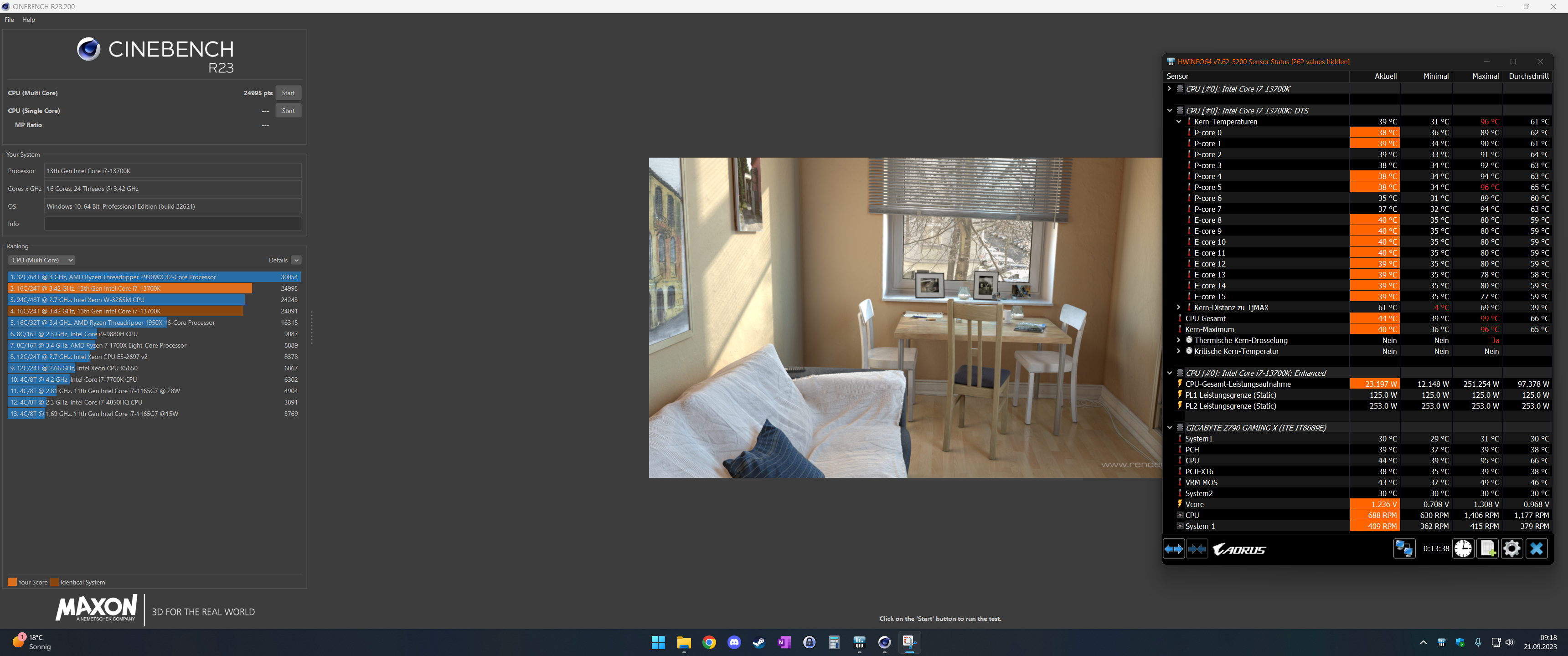
Task: Open the File menu
Action: tap(9, 20)
